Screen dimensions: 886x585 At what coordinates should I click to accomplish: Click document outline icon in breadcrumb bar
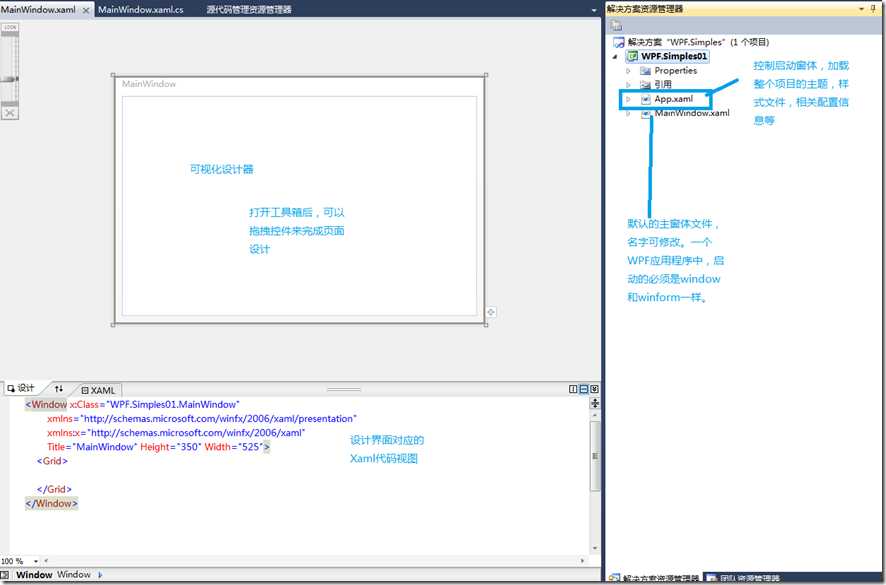(x=5, y=575)
